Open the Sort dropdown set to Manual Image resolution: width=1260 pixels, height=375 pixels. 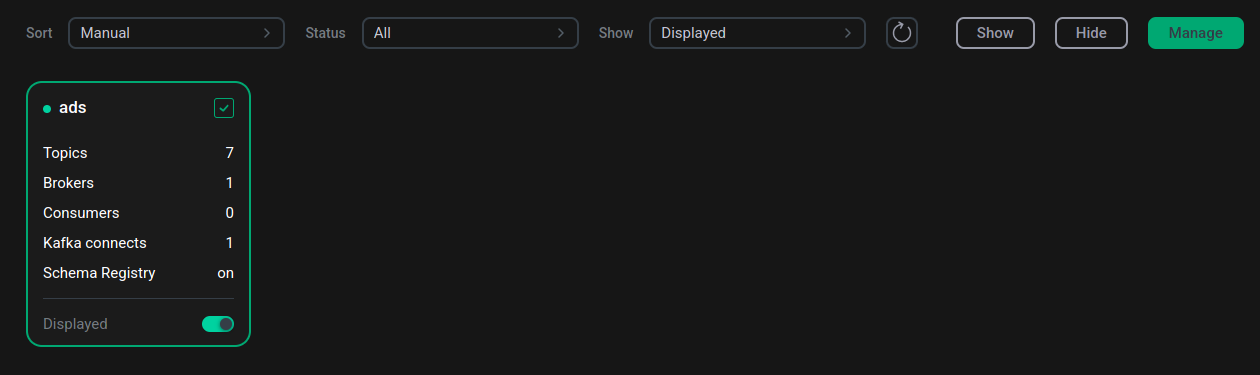click(176, 33)
